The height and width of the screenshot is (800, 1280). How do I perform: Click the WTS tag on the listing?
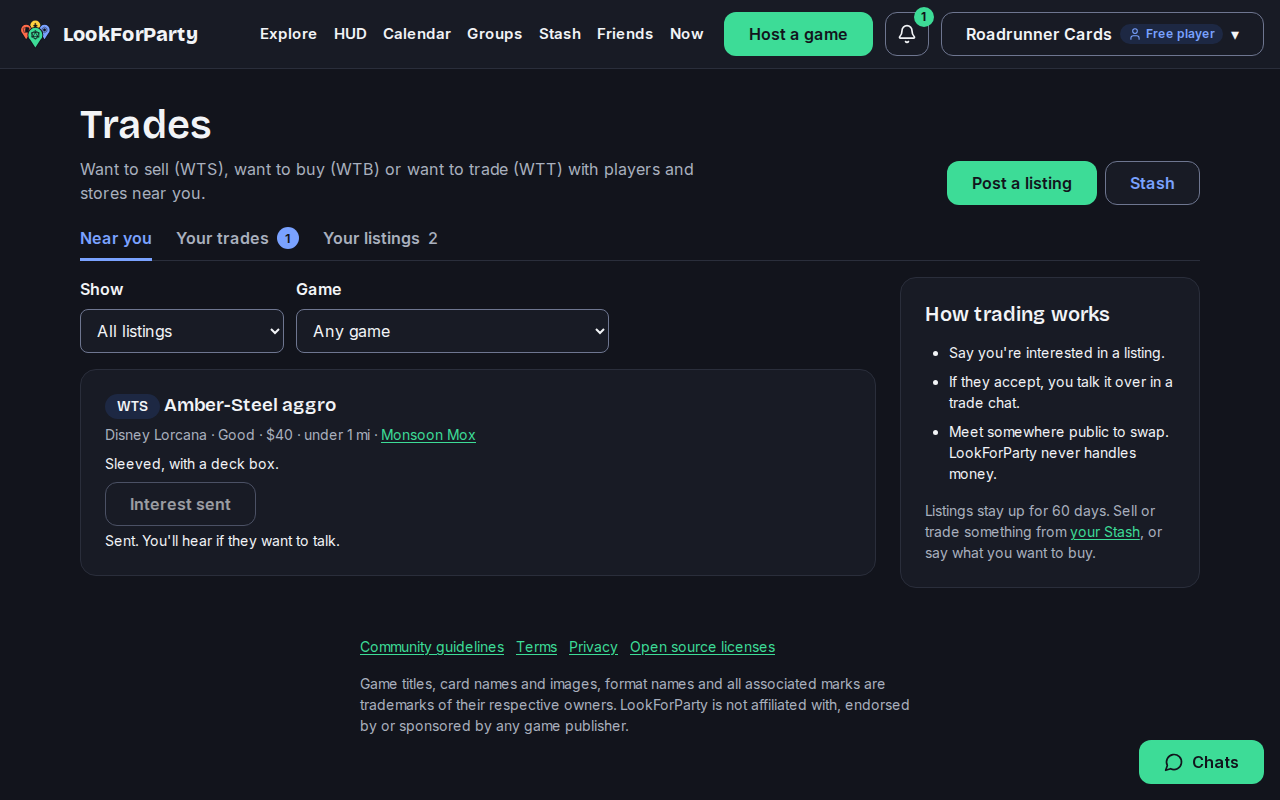click(132, 406)
